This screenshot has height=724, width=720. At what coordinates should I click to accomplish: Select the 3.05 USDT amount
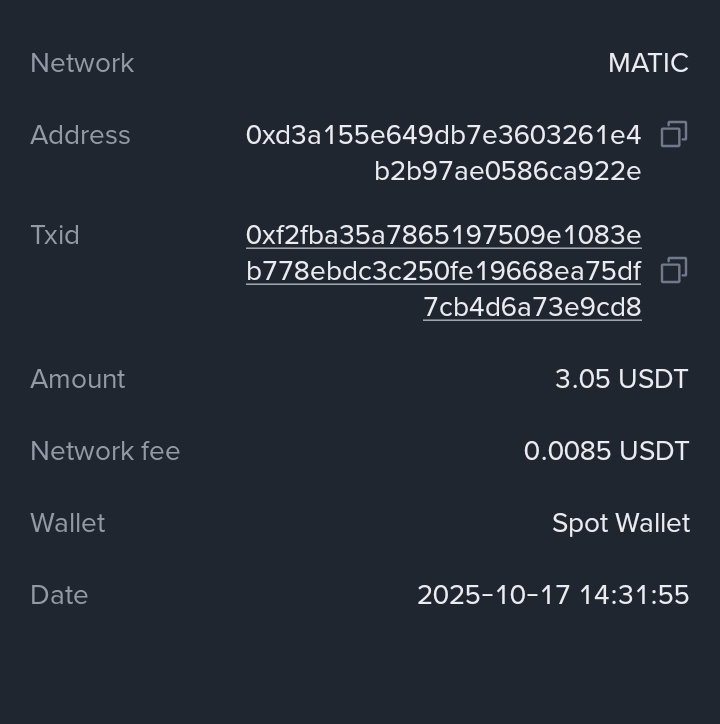(621, 379)
